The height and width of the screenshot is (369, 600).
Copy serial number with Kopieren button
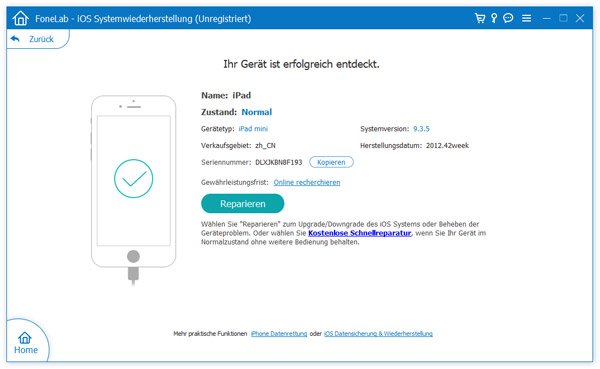point(331,162)
